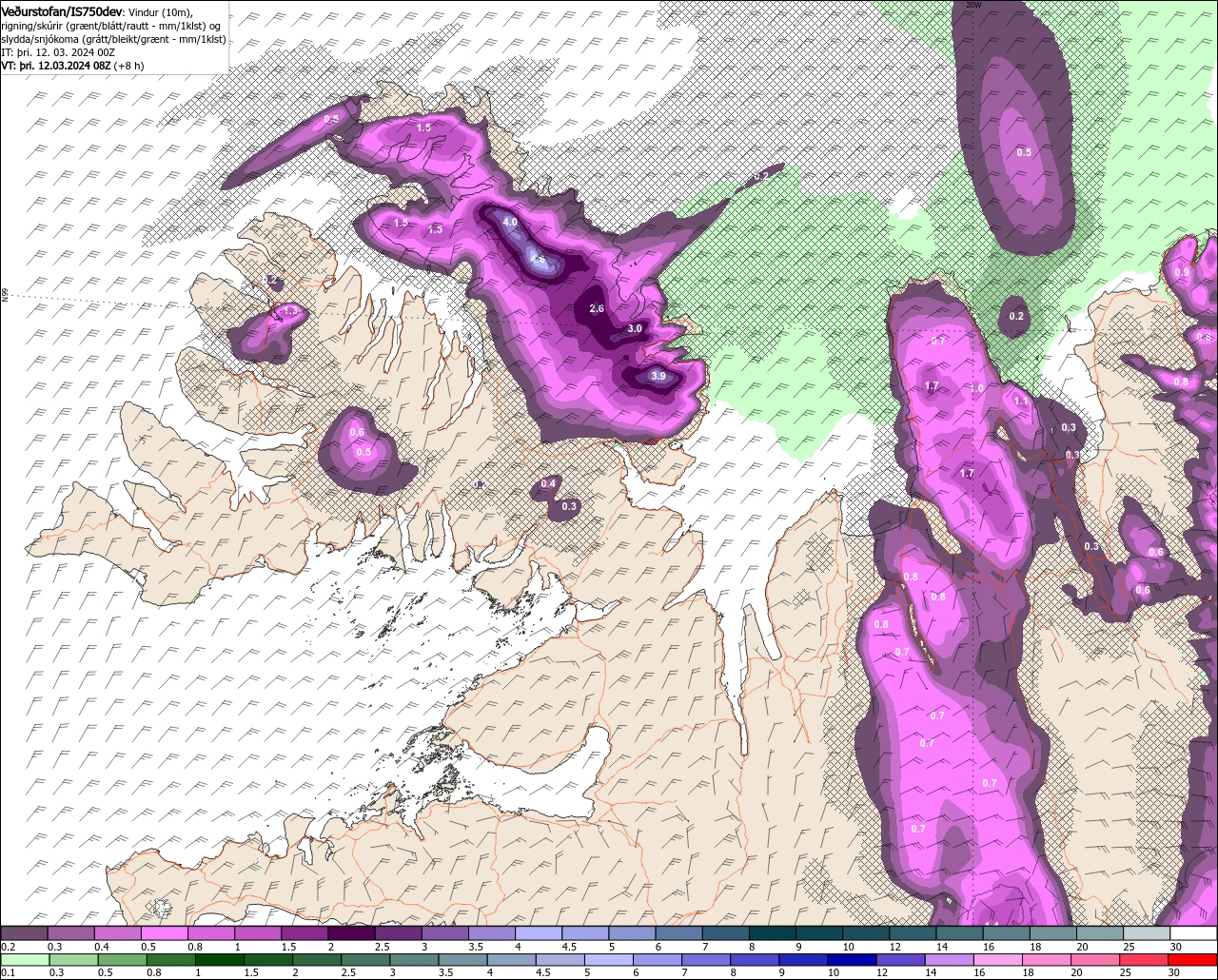The image size is (1218, 980).
Task: Select the green-row 20 rose pink swatch
Action: click(1095, 960)
